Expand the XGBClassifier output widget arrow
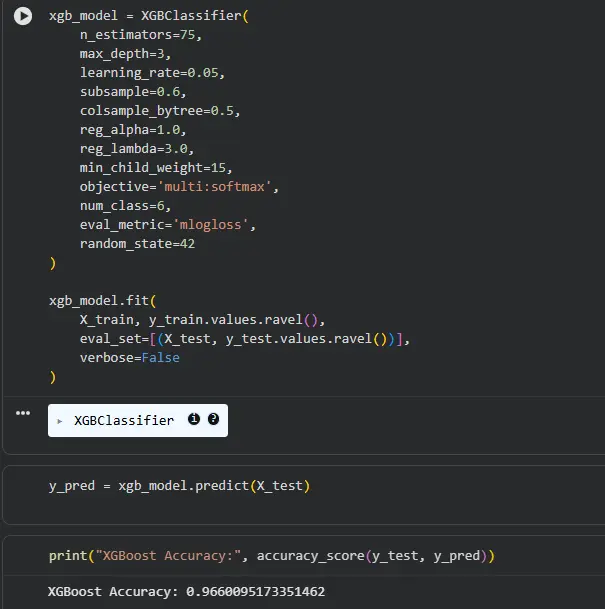 coord(59,421)
